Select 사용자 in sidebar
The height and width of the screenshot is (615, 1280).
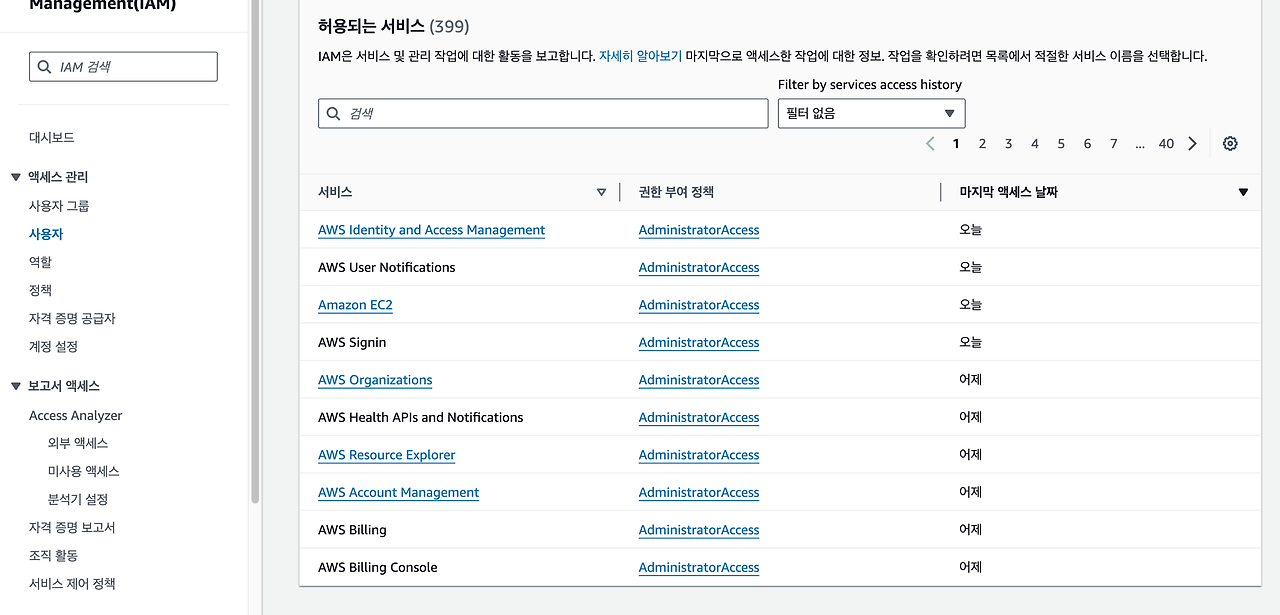pyautogui.click(x=46, y=233)
